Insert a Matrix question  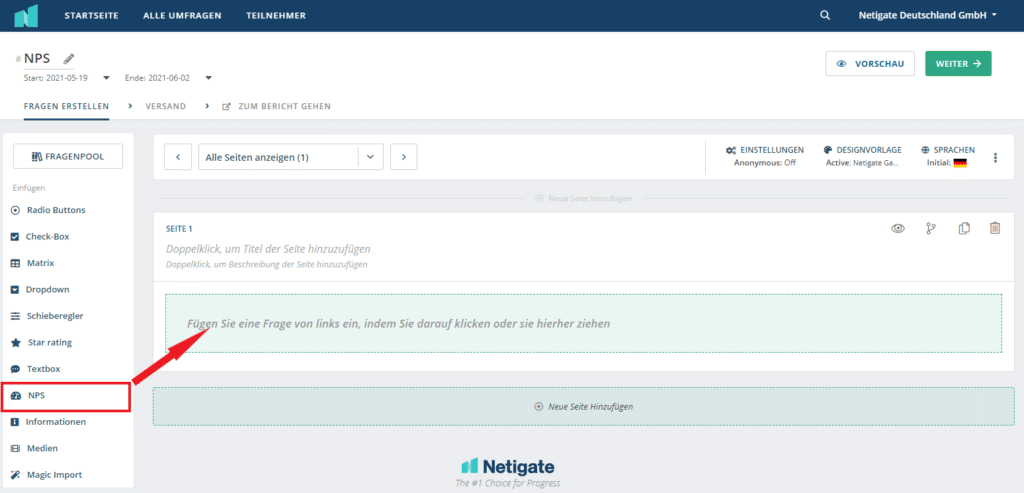coord(32,263)
